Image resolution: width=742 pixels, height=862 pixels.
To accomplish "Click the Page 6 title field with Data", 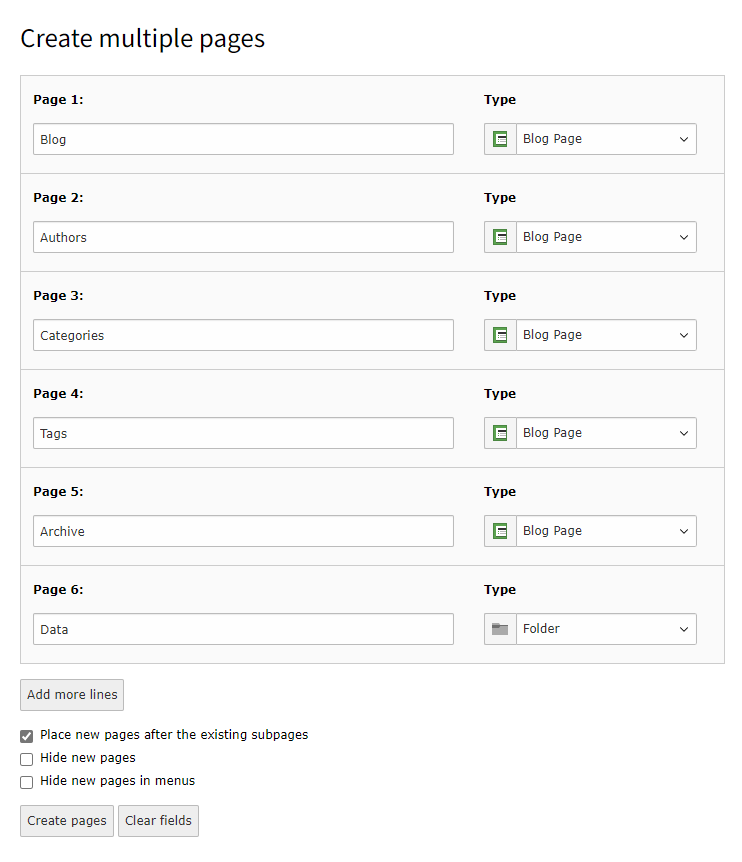I will click(243, 629).
